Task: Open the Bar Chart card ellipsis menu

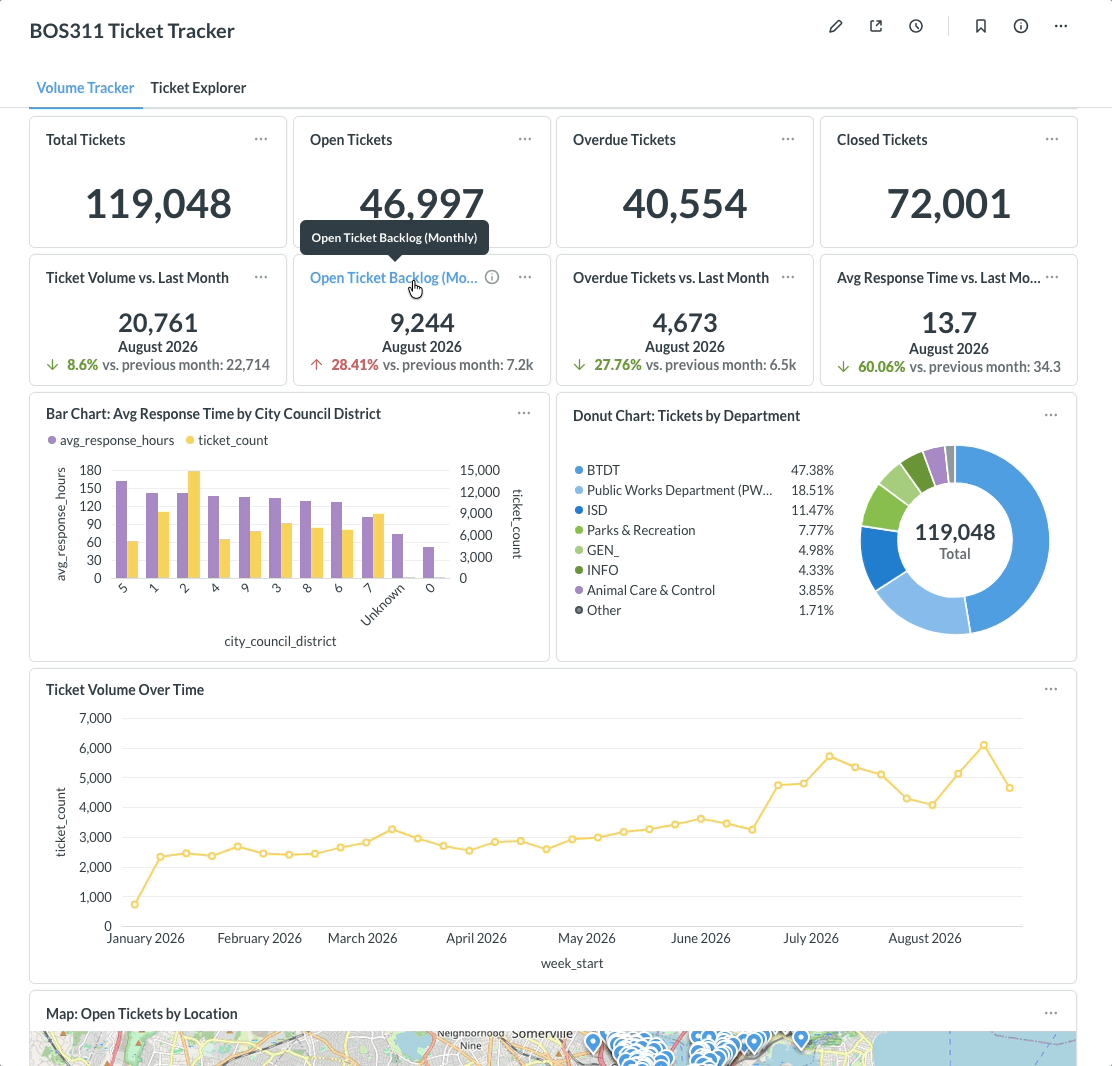Action: coord(524,413)
